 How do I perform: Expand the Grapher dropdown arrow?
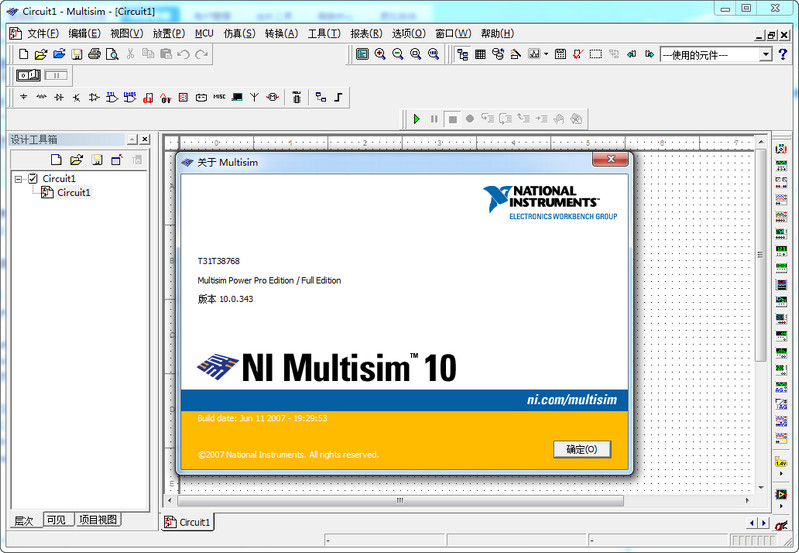pos(546,54)
